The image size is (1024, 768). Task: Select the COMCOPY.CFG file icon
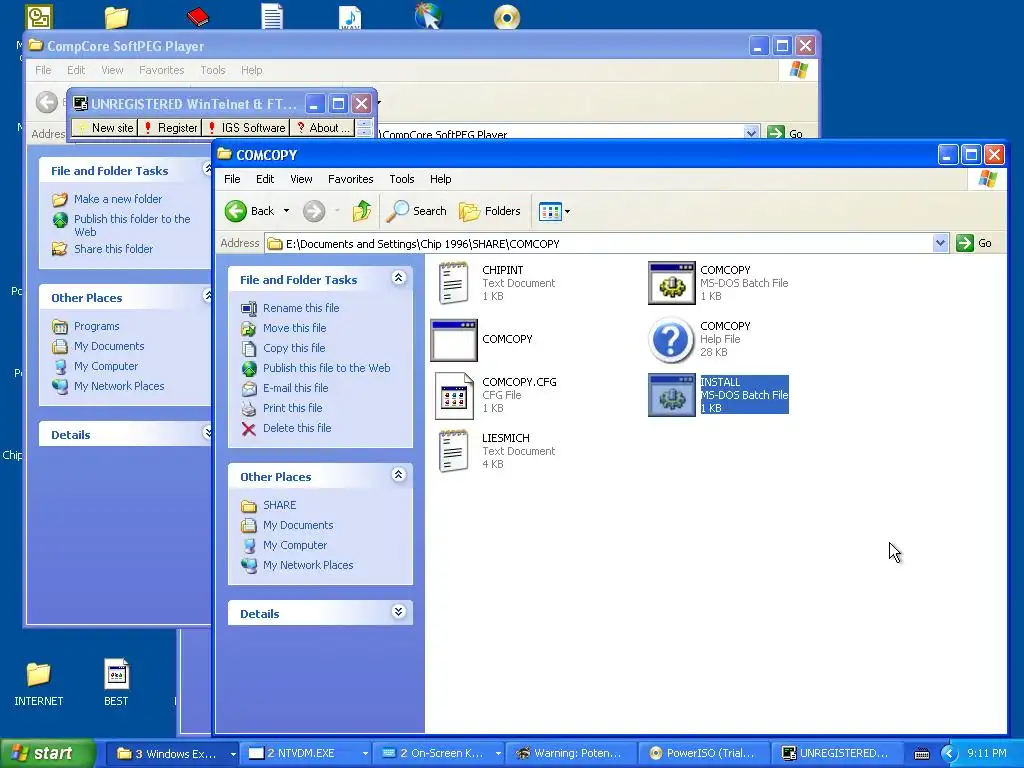coord(454,396)
